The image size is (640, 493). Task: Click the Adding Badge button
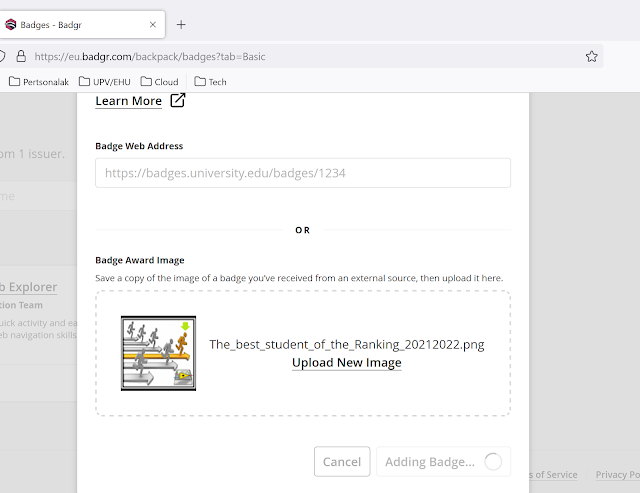coord(443,462)
